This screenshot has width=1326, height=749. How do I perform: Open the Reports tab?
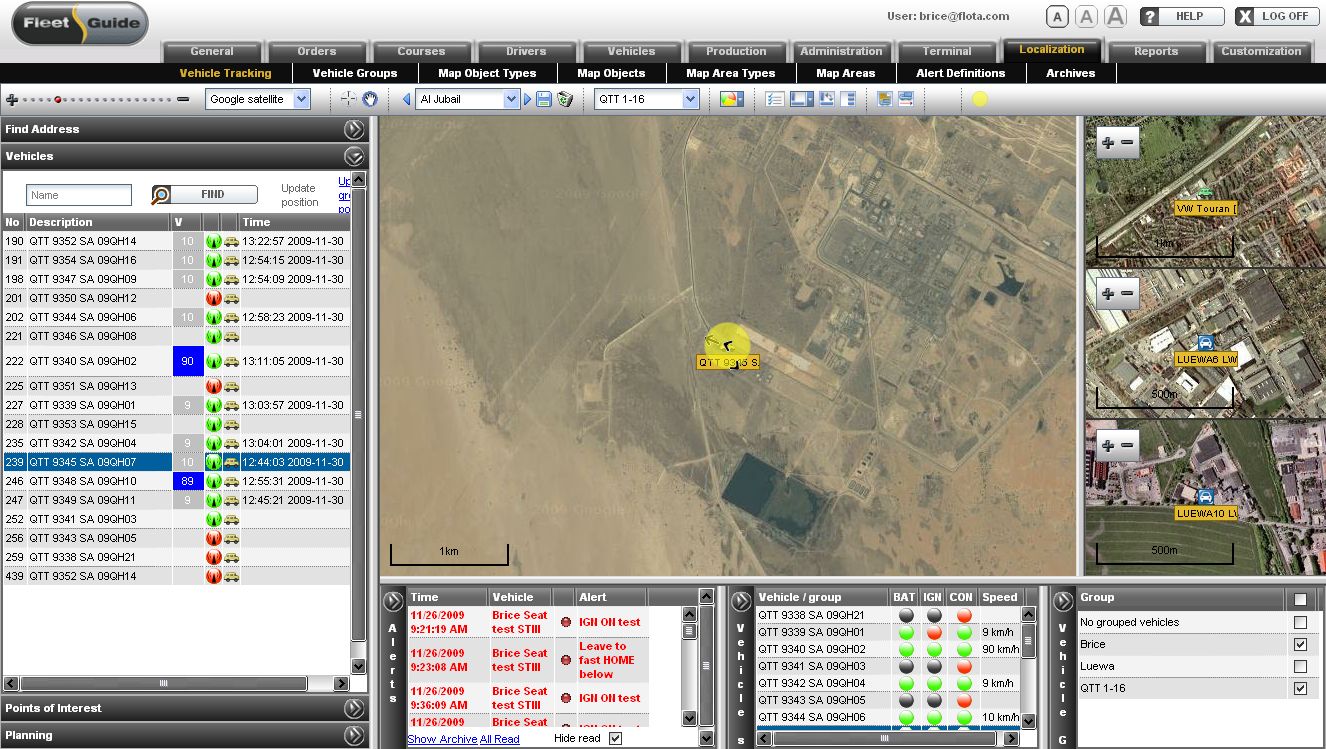pyautogui.click(x=1155, y=51)
